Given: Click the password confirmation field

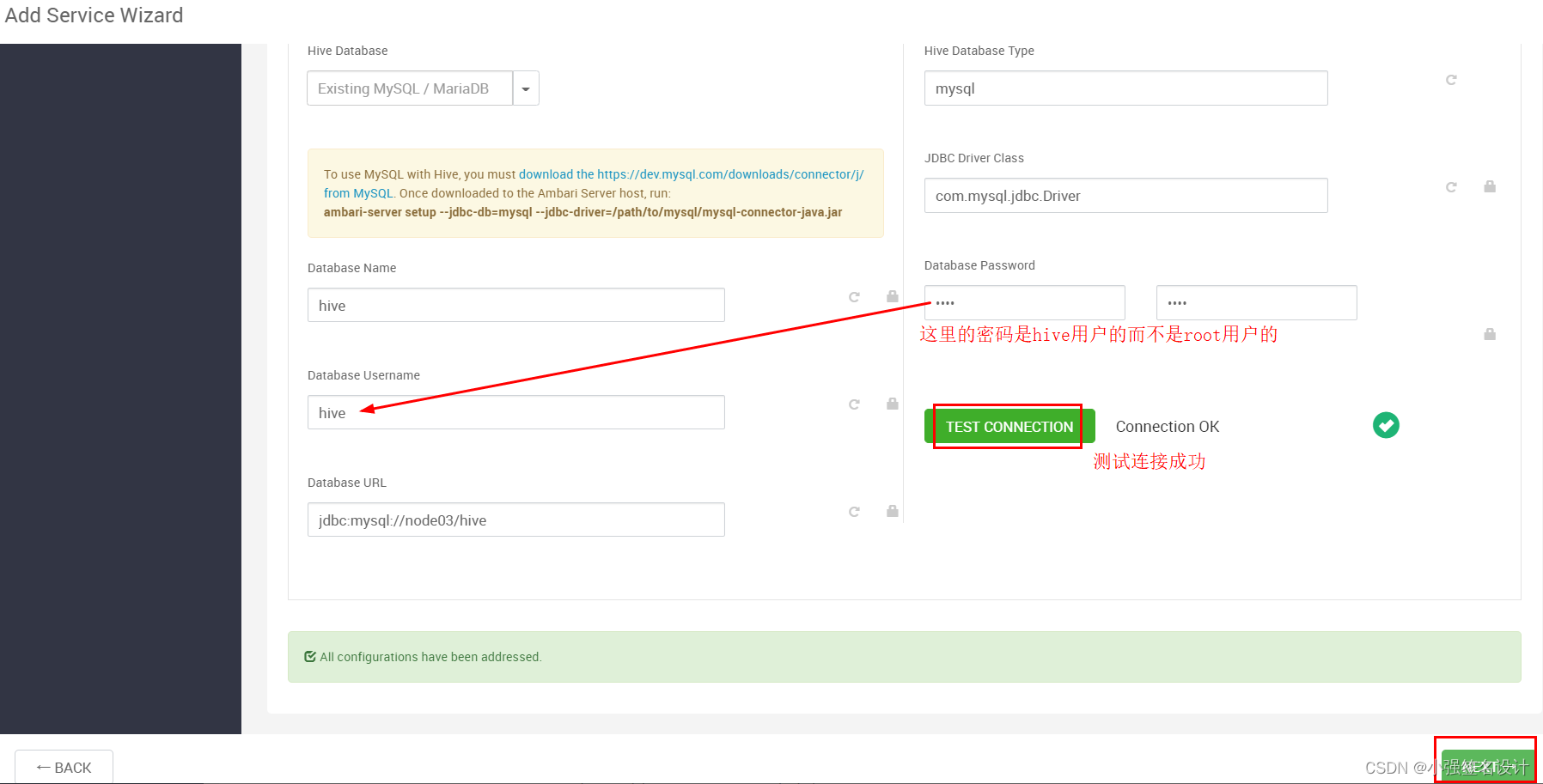Looking at the screenshot, I should tap(1257, 303).
